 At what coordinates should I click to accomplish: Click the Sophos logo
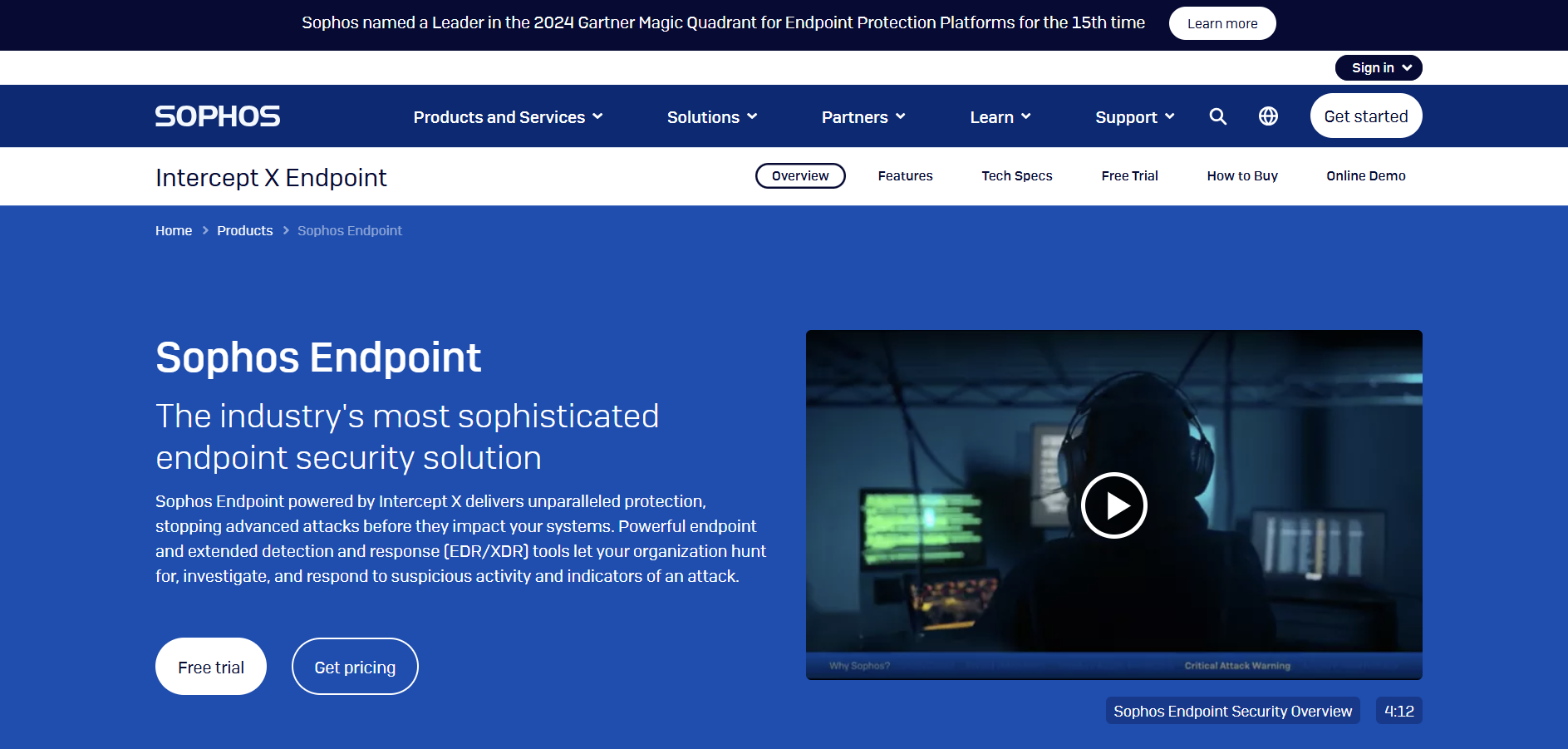218,116
